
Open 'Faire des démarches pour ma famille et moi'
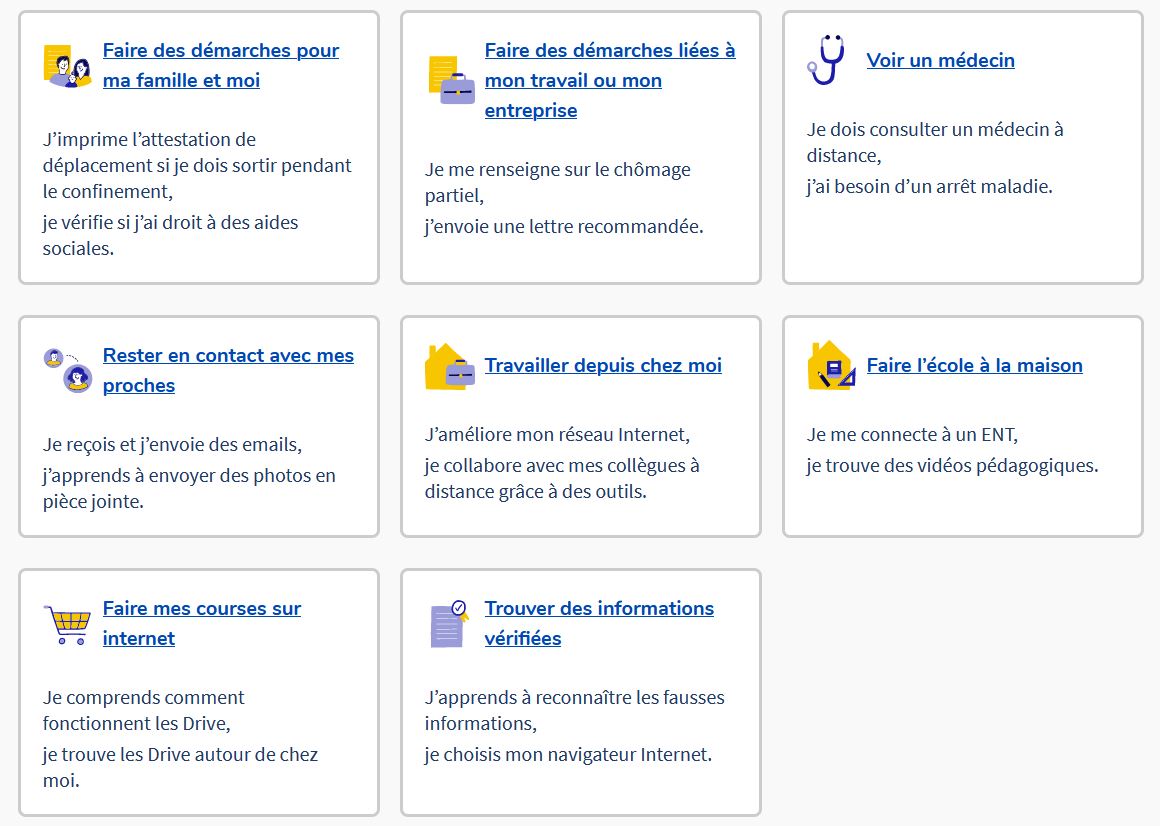coord(220,51)
